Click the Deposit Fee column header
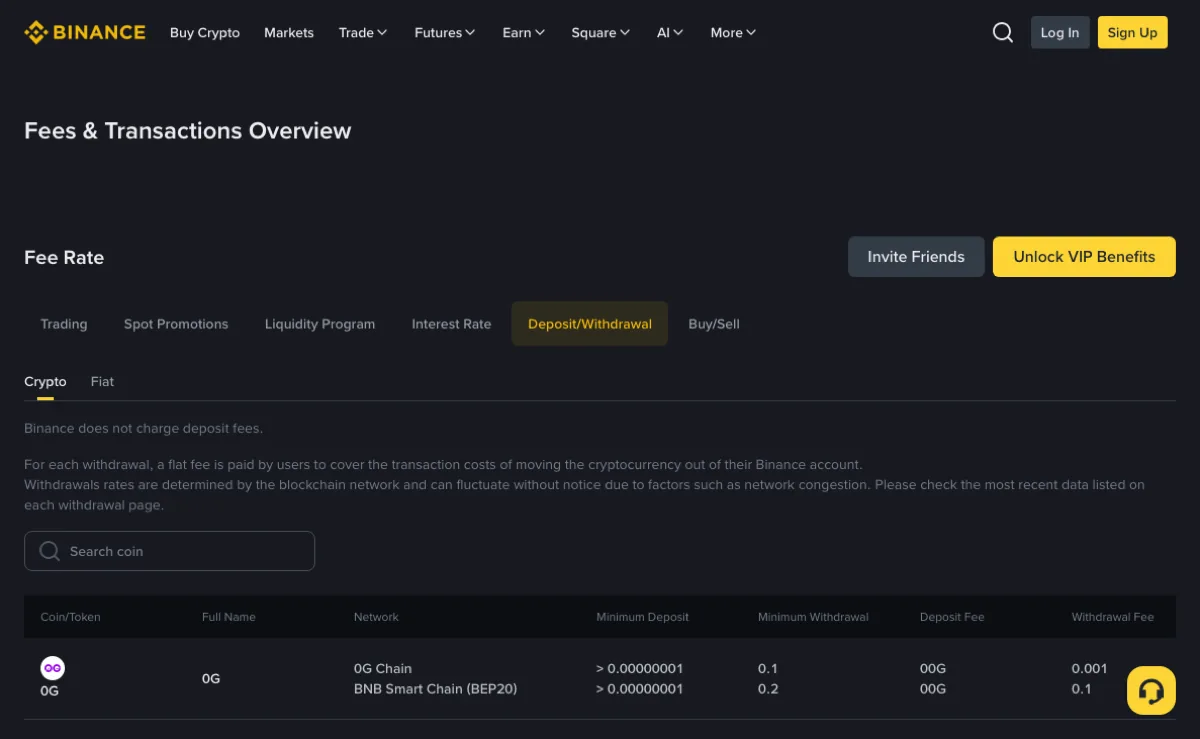The image size is (1200, 739). click(x=952, y=617)
